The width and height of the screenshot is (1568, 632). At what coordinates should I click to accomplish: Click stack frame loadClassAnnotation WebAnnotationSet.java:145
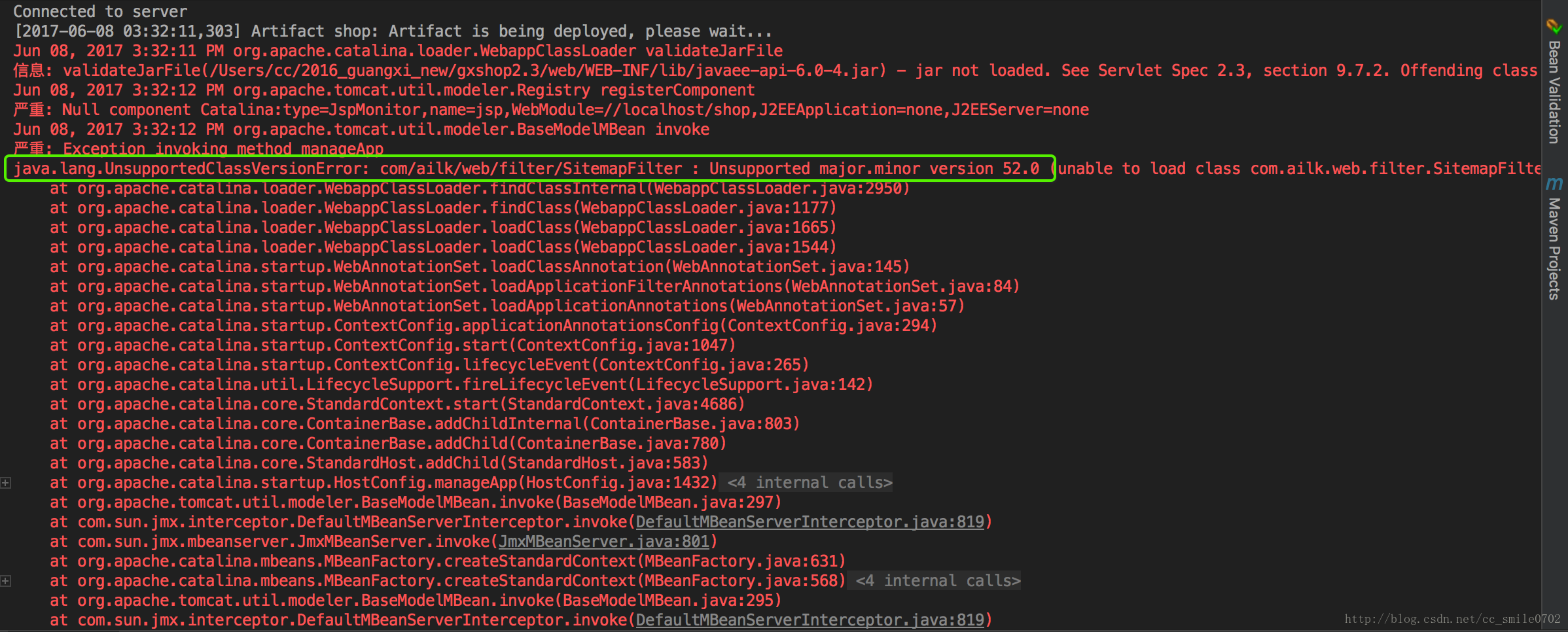point(480,267)
